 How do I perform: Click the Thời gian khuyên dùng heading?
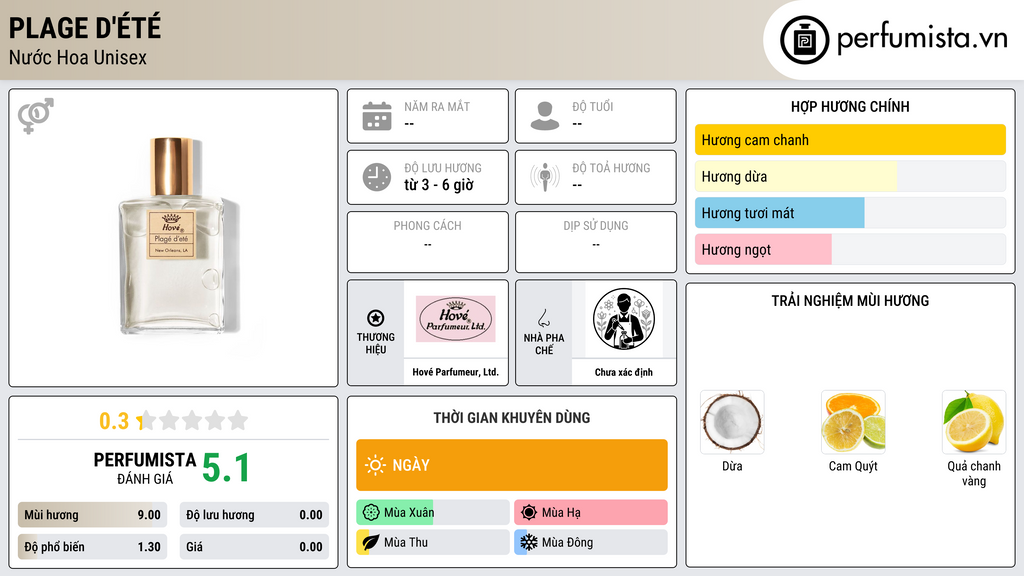click(512, 417)
